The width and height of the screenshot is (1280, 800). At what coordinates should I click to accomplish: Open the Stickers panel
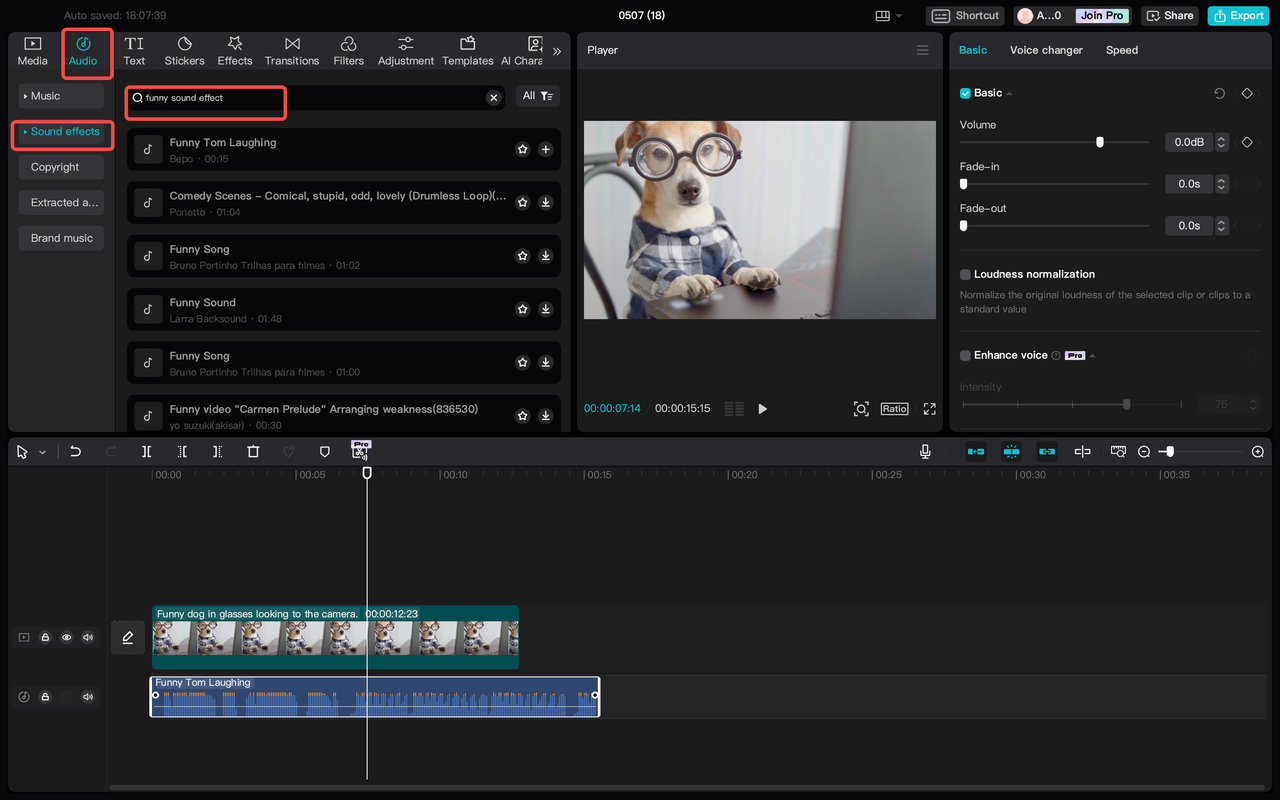[184, 50]
